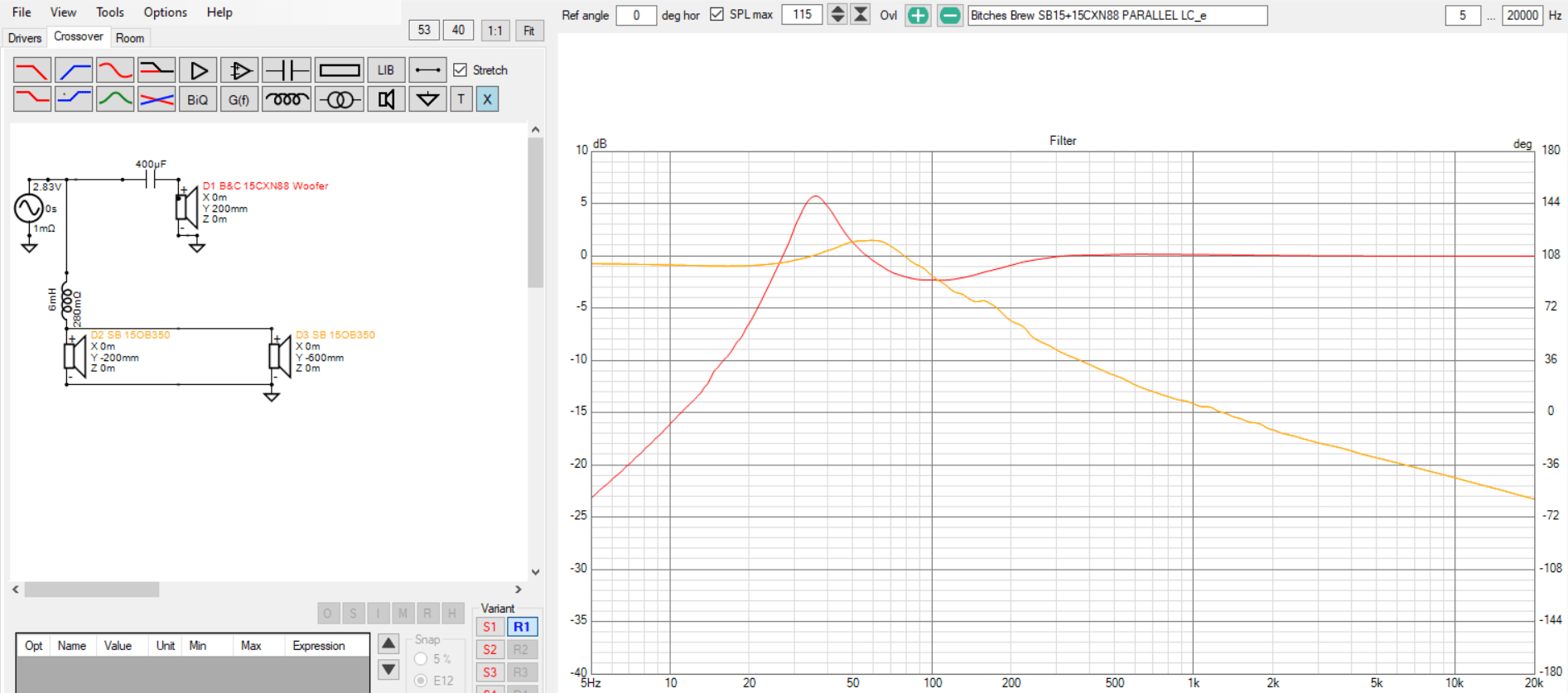
Task: Insert a G(f) transfer function block
Action: tap(239, 99)
